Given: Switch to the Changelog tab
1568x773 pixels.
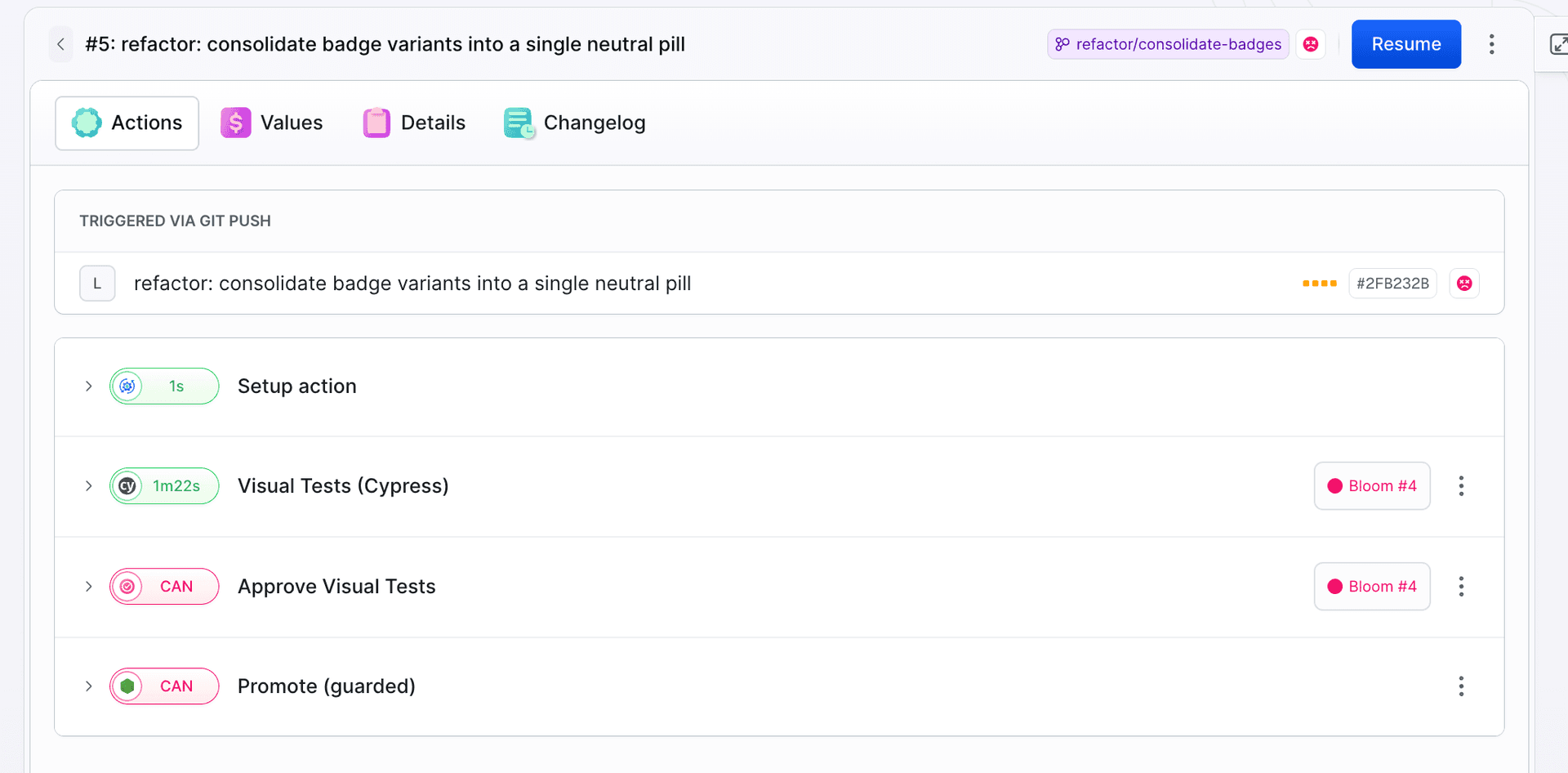Looking at the screenshot, I should pos(575,123).
